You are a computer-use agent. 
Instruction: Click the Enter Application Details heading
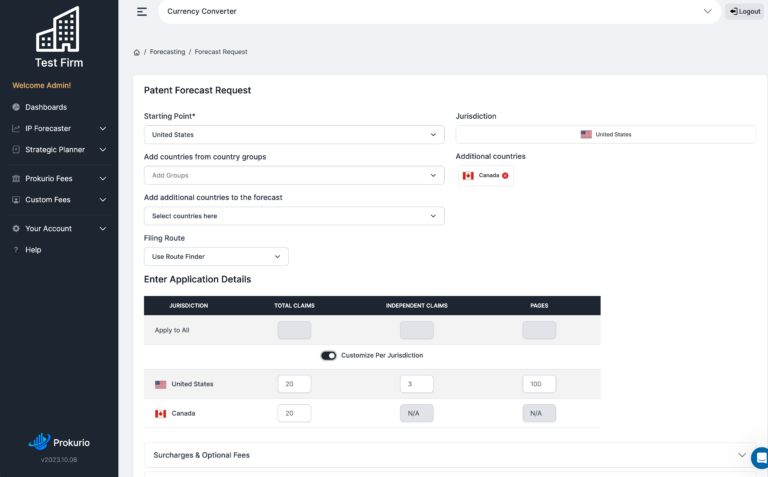pyautogui.click(x=197, y=279)
